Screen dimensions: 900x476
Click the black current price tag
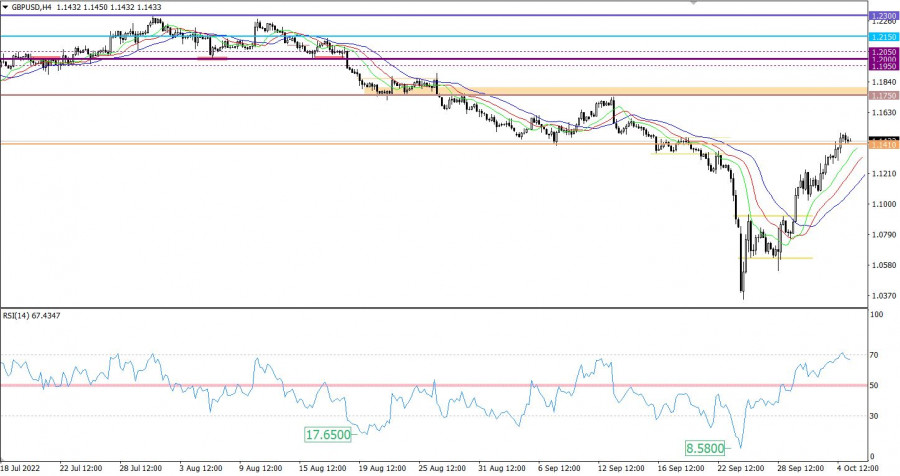click(x=883, y=139)
